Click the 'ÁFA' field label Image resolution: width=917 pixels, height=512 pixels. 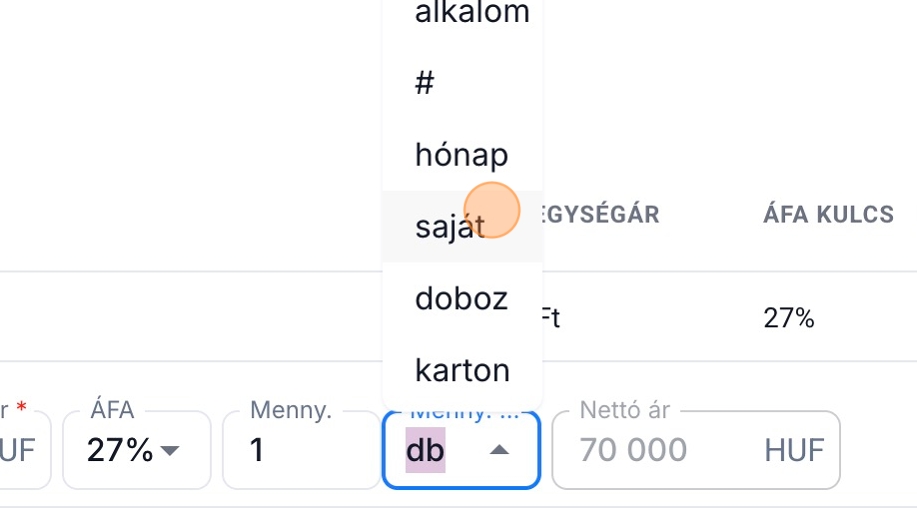coord(112,411)
